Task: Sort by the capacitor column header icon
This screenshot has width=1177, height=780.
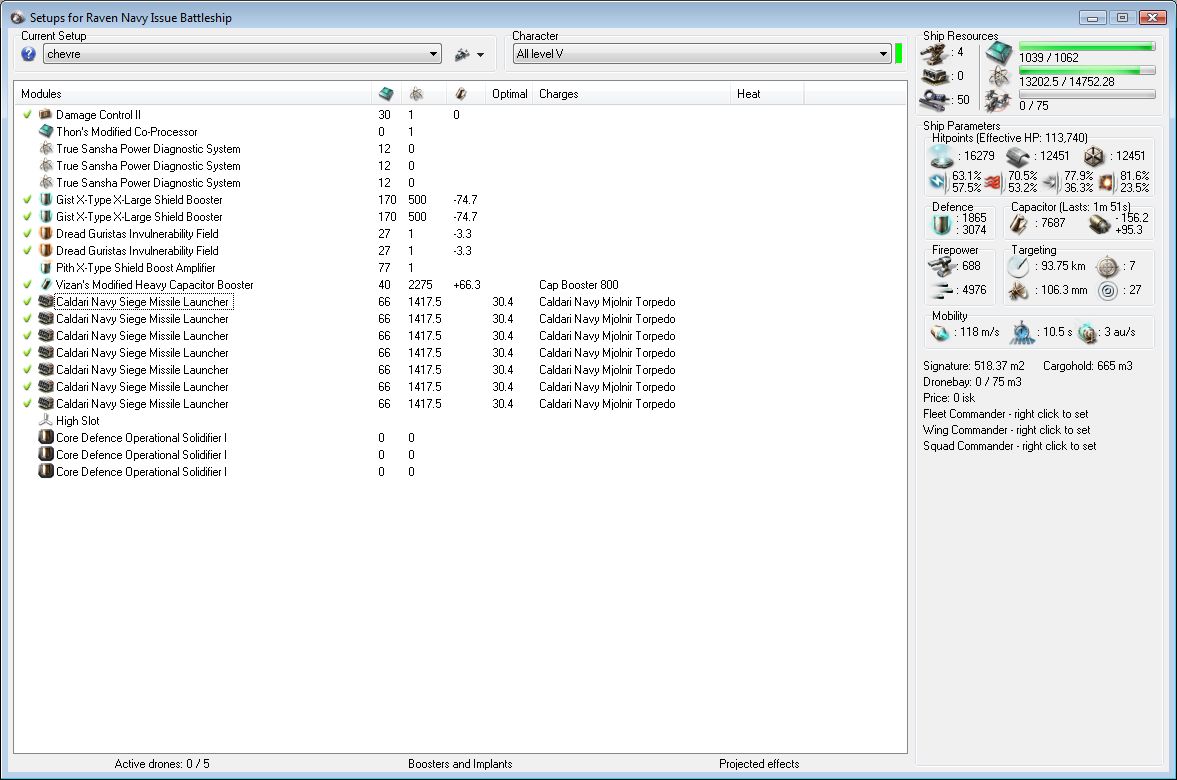Action: coord(461,94)
